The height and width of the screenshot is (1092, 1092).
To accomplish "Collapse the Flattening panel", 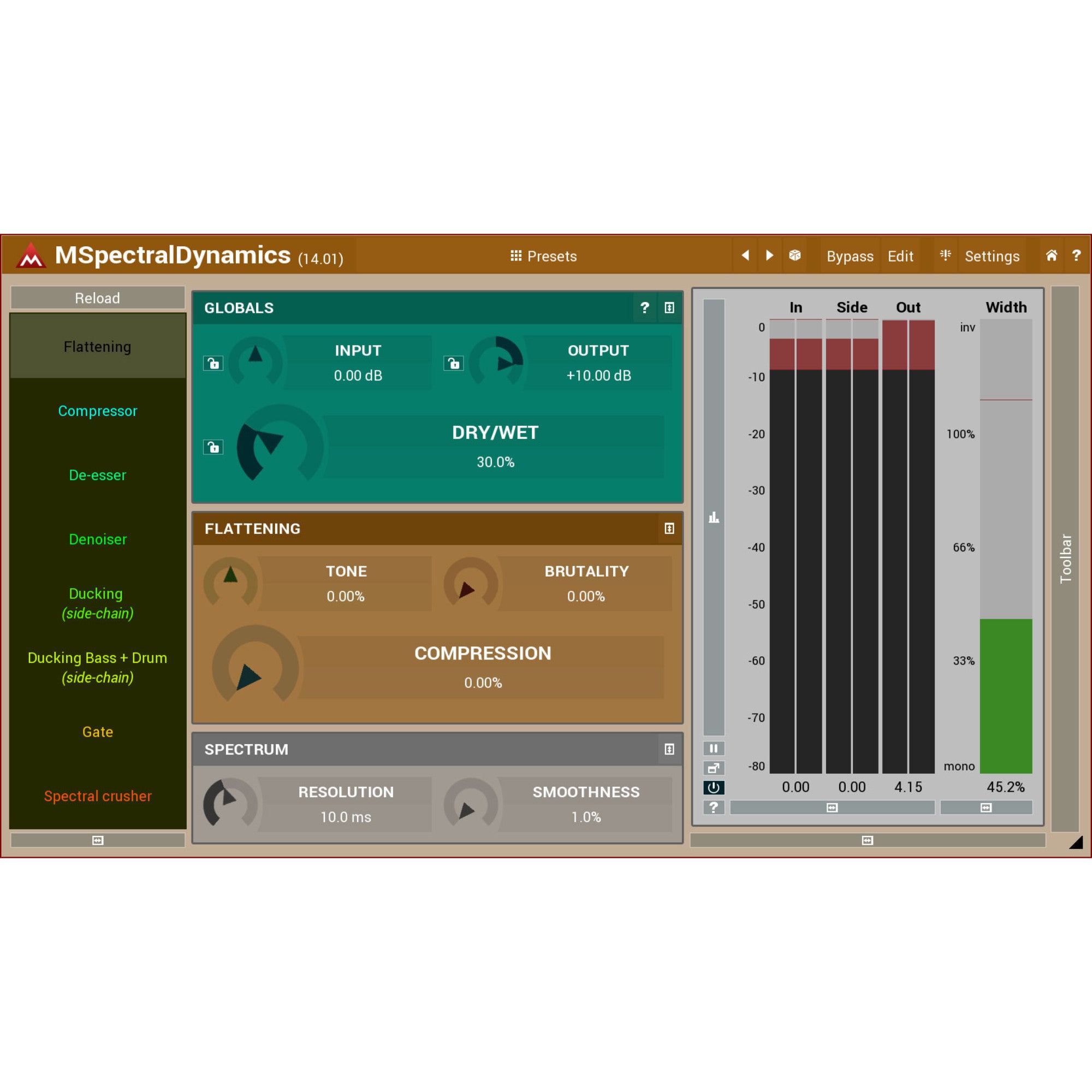I will point(669,529).
